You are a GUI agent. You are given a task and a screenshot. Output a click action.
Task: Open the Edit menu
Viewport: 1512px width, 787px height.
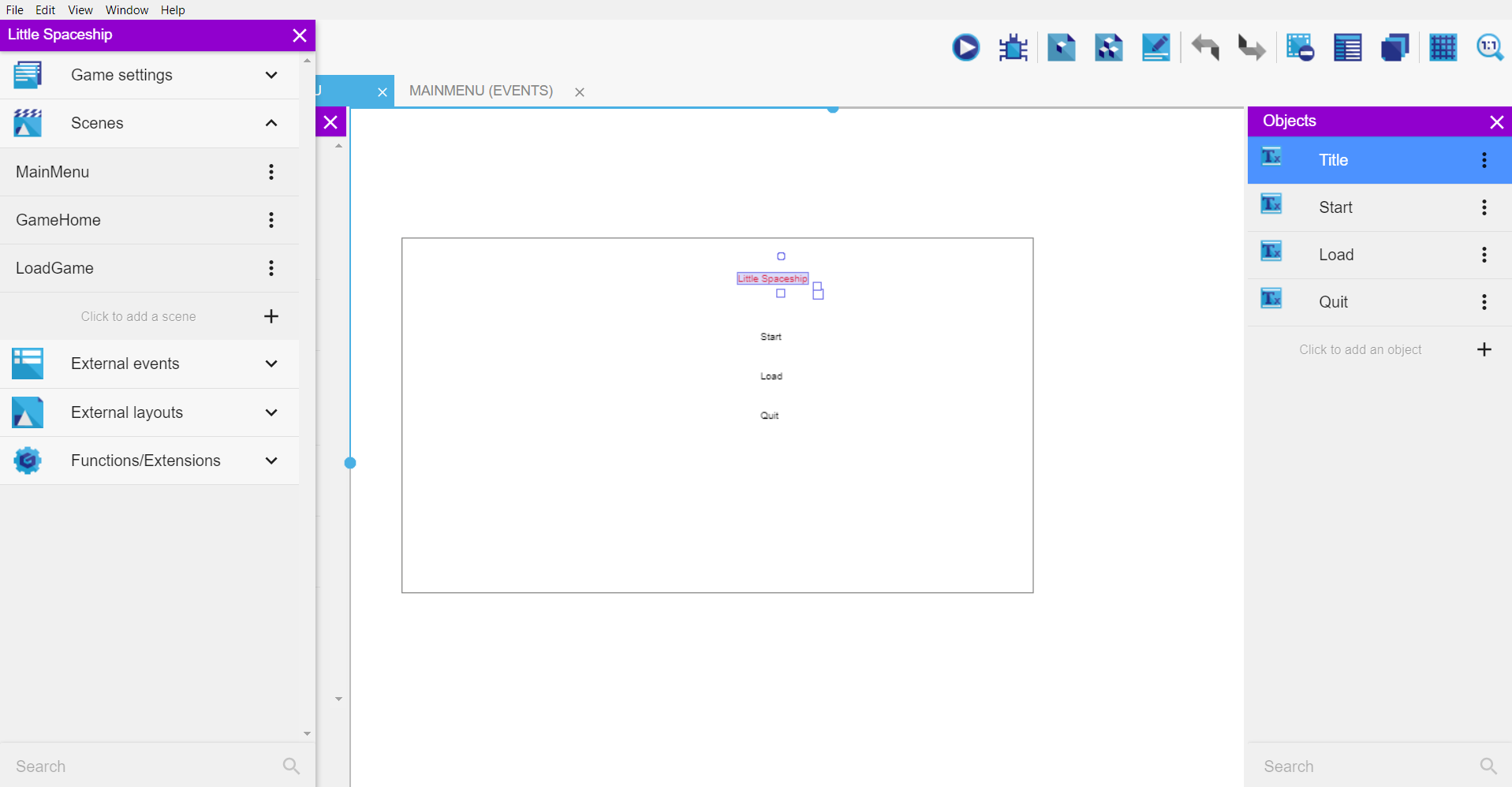(45, 9)
